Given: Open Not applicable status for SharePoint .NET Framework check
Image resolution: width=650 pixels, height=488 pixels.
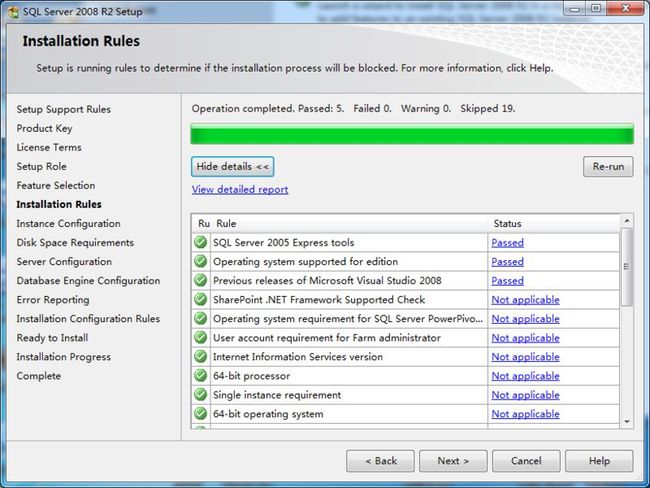Looking at the screenshot, I should pos(526,300).
